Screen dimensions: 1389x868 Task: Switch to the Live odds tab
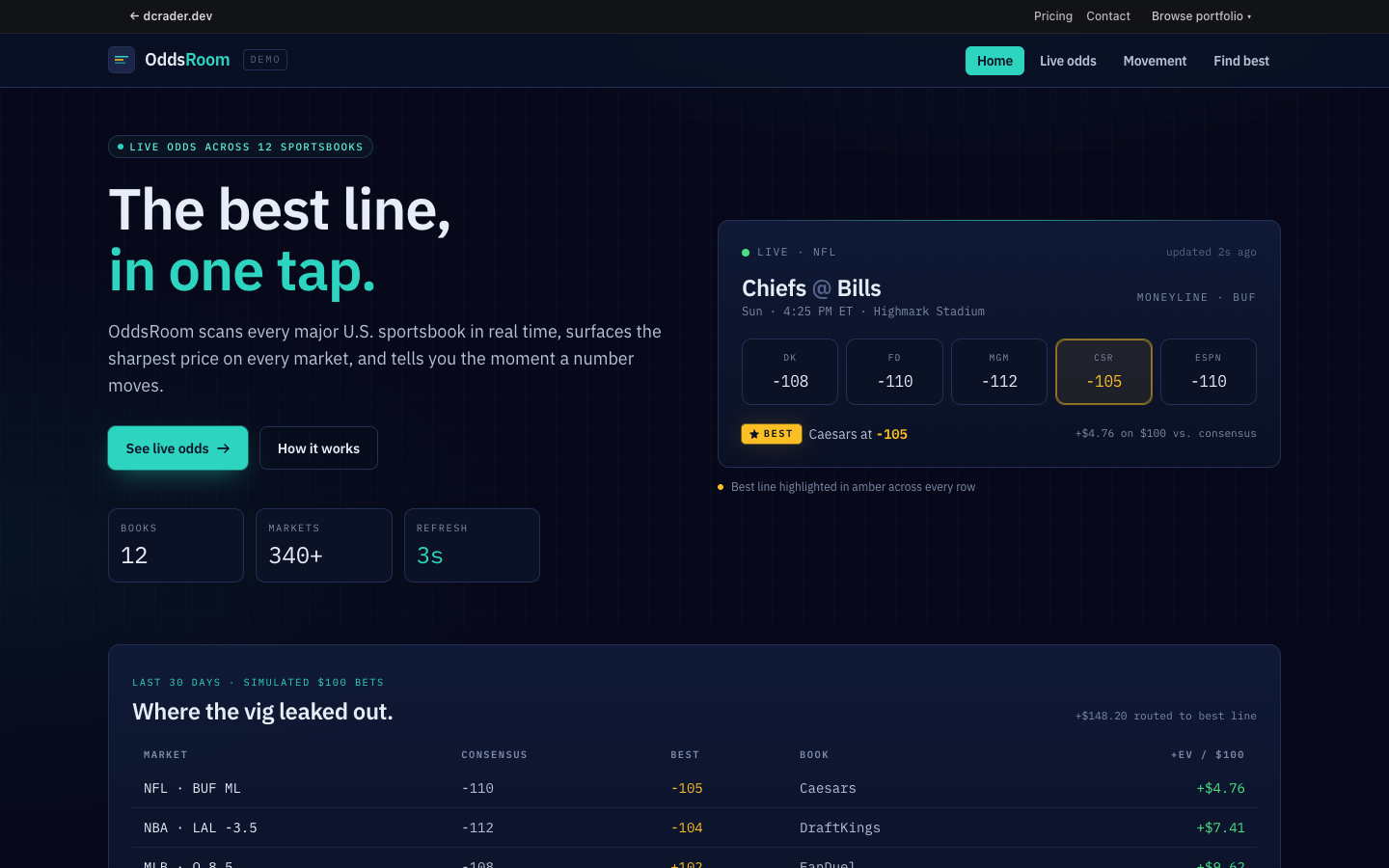[1068, 61]
